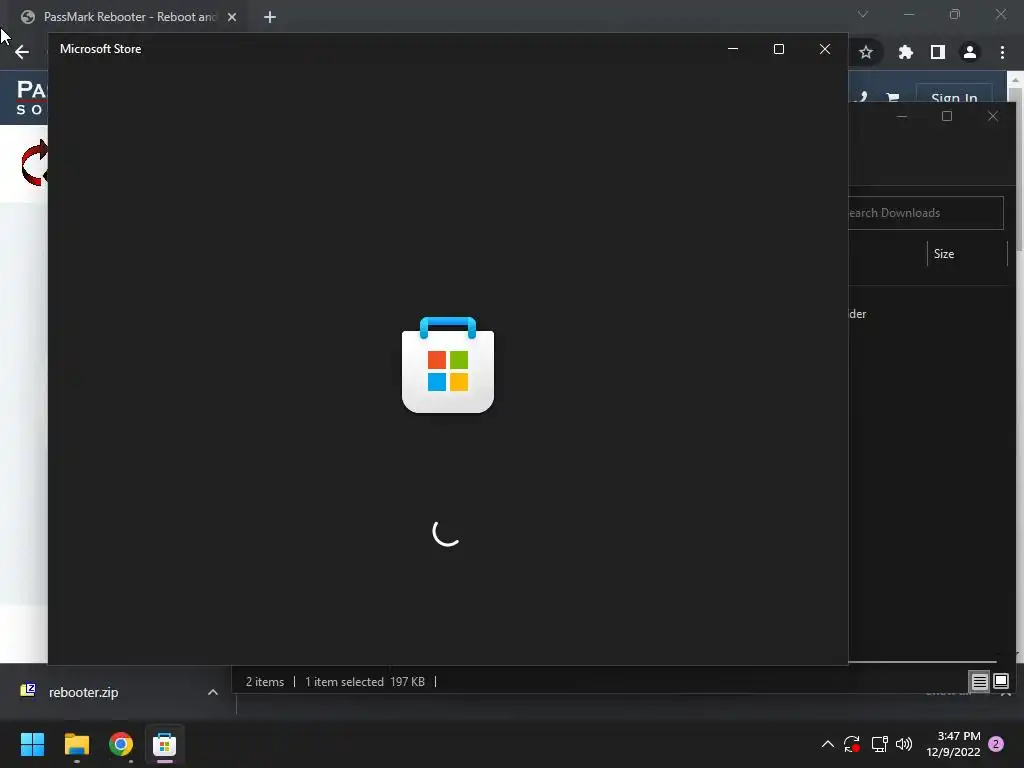
Task: Click the Microsoft Store bag logo
Action: [x=448, y=365]
